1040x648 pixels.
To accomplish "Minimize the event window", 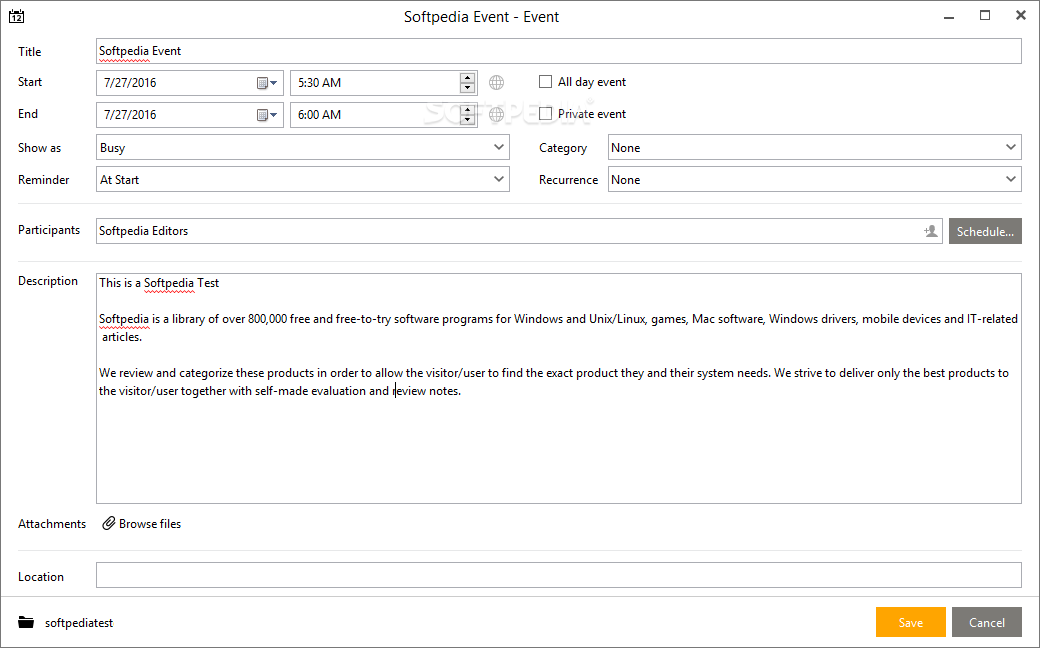I will coord(949,17).
